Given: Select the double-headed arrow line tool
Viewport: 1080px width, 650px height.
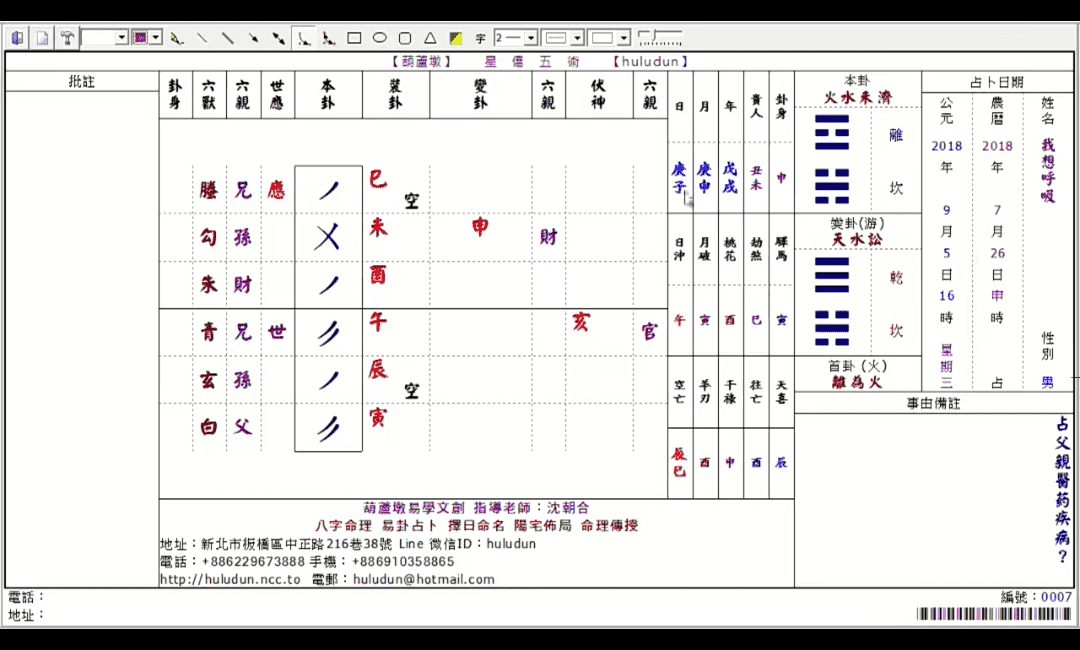Looking at the screenshot, I should click(278, 38).
